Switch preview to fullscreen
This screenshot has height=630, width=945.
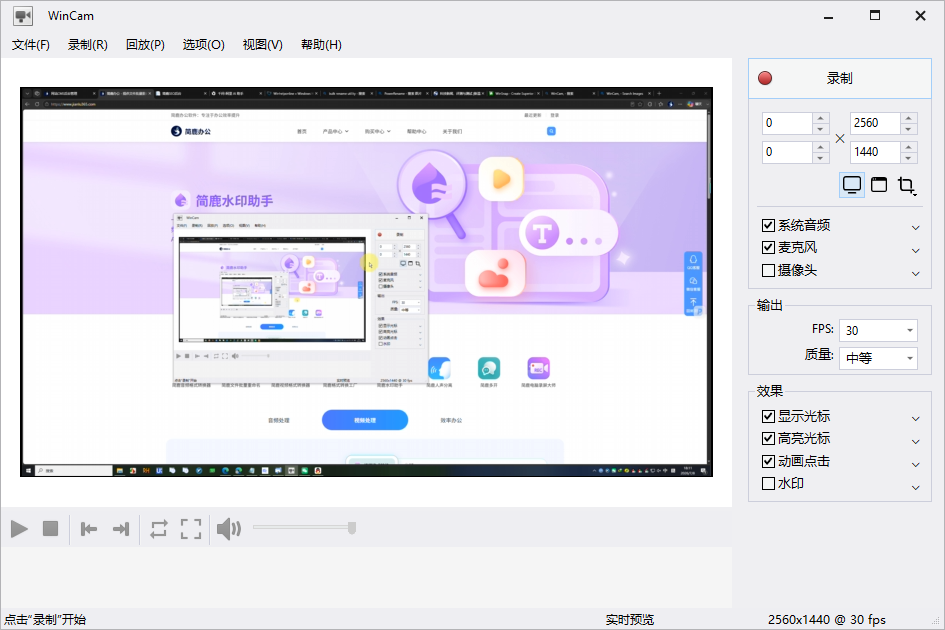point(191,529)
